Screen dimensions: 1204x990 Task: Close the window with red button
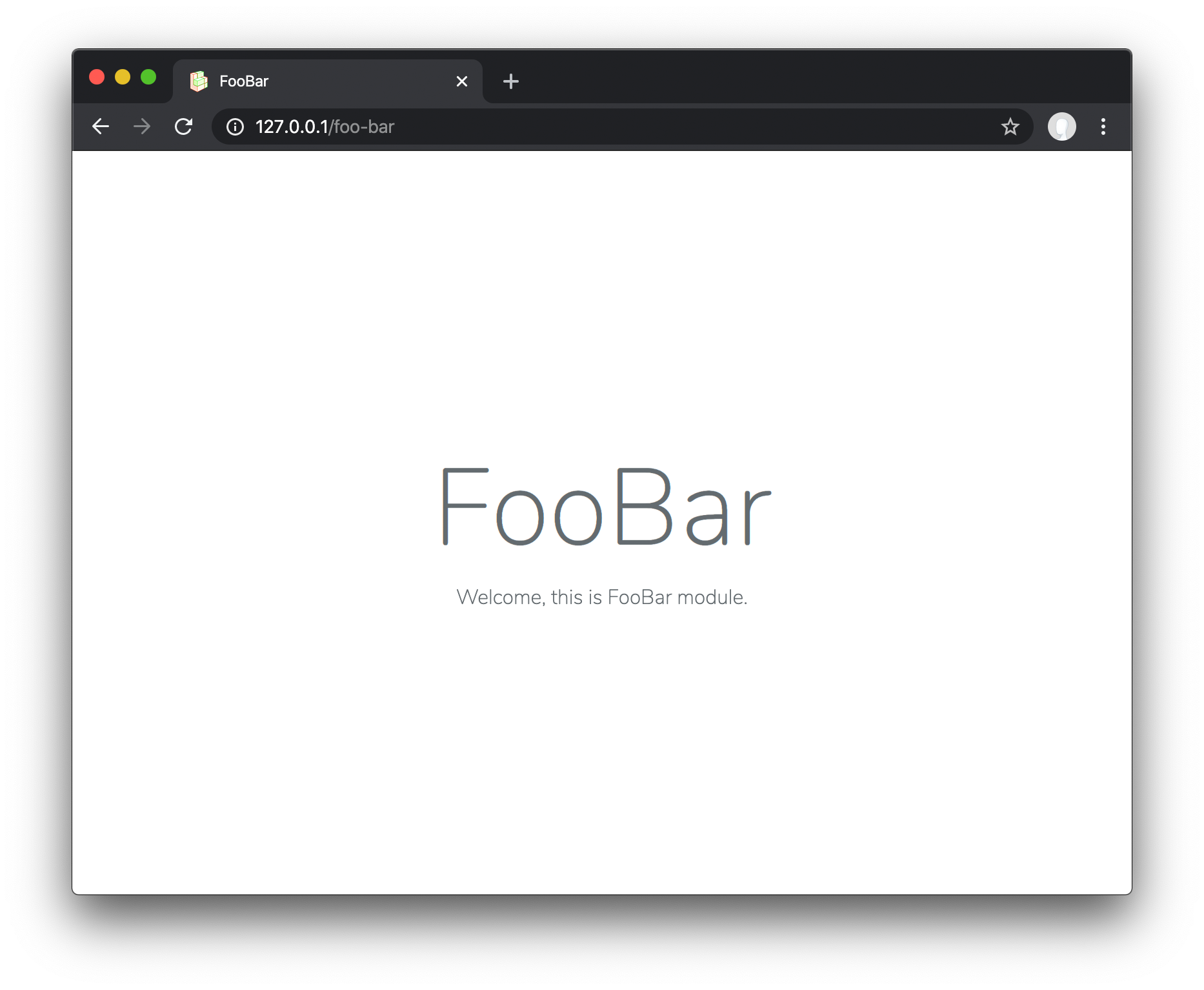(x=97, y=77)
